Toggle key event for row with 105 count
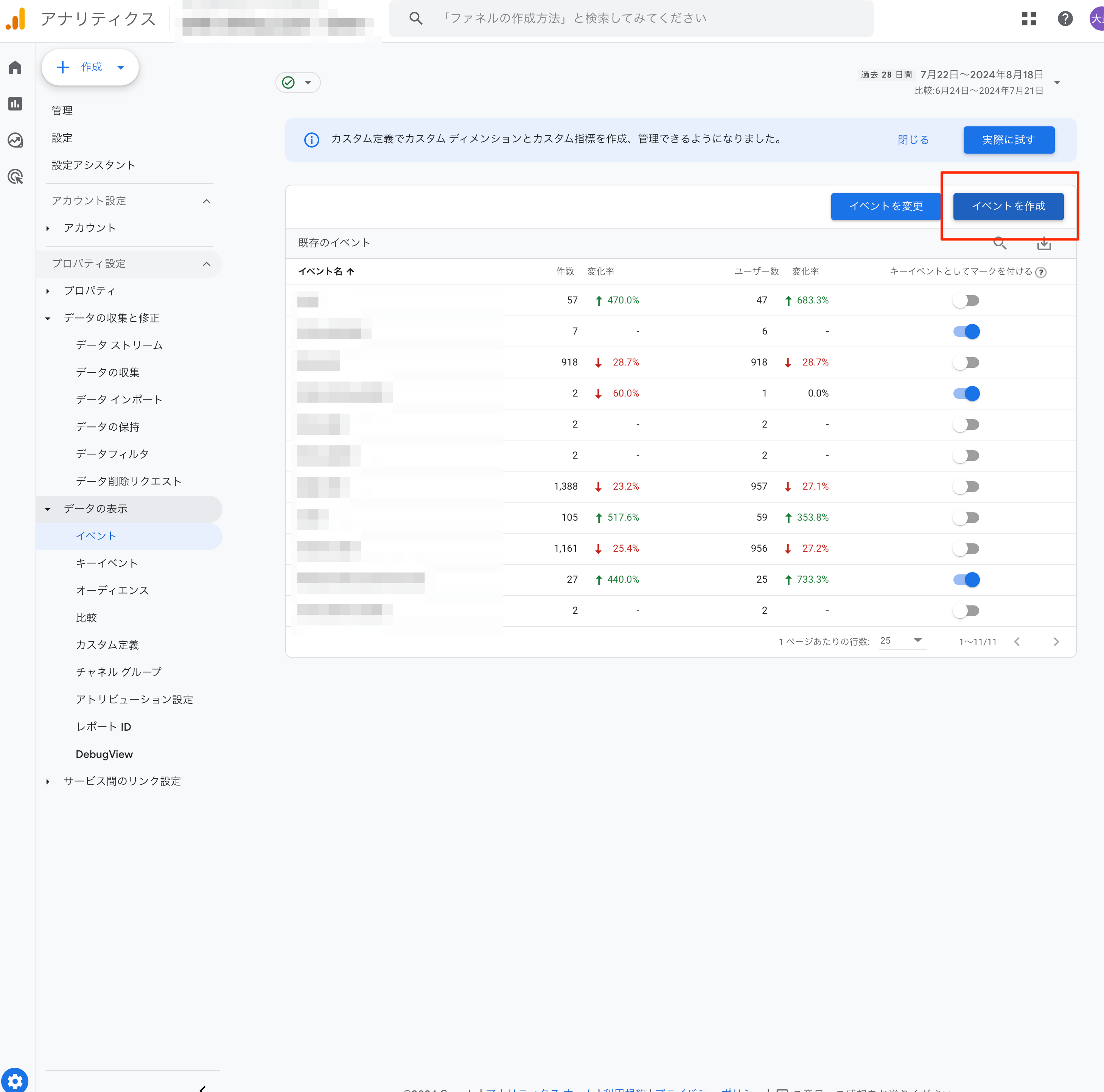This screenshot has width=1104, height=1092. tap(966, 518)
